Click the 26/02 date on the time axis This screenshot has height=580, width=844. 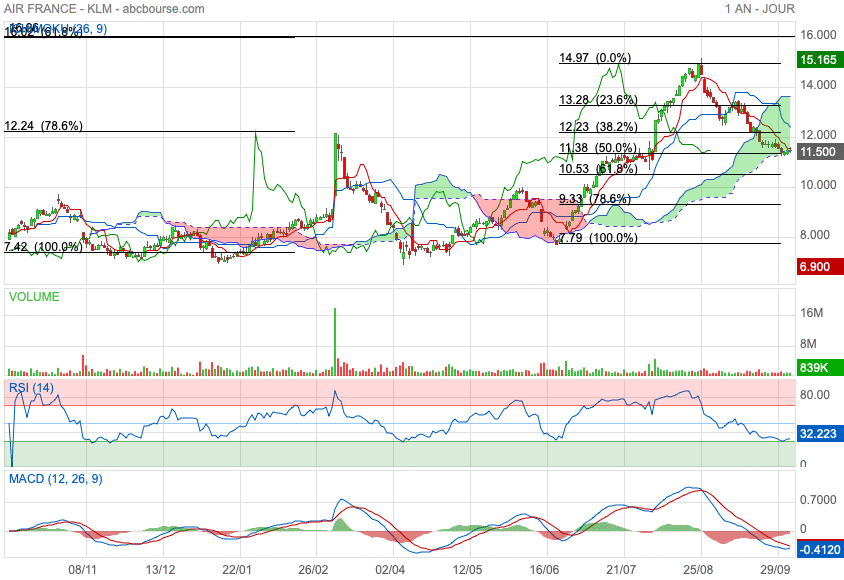[x=314, y=568]
